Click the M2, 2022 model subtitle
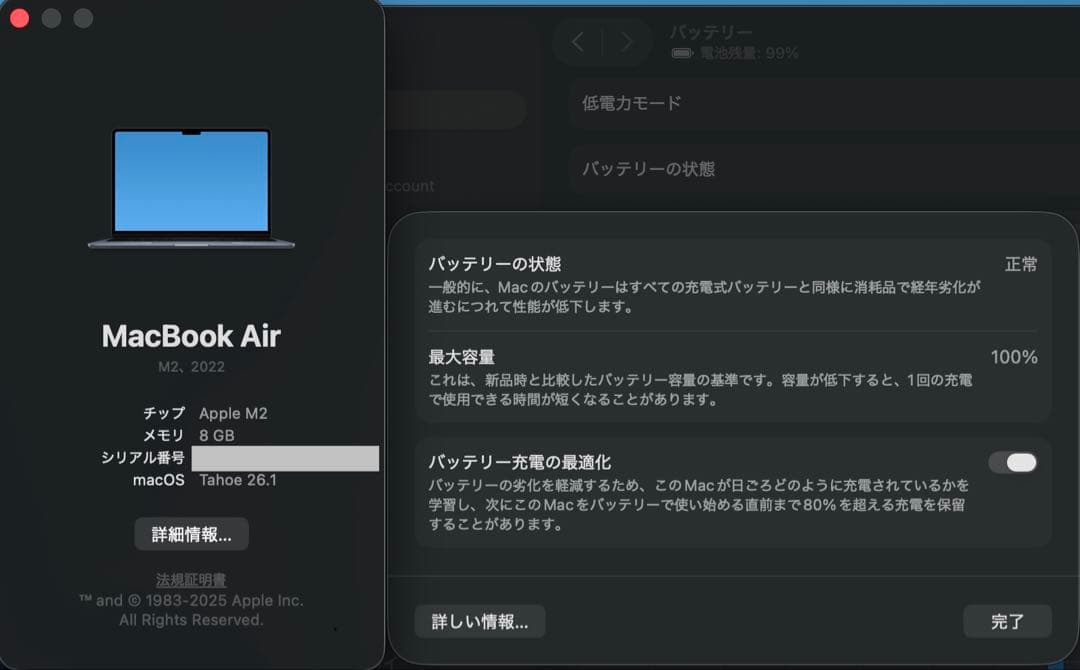1080x670 pixels. coord(191,367)
